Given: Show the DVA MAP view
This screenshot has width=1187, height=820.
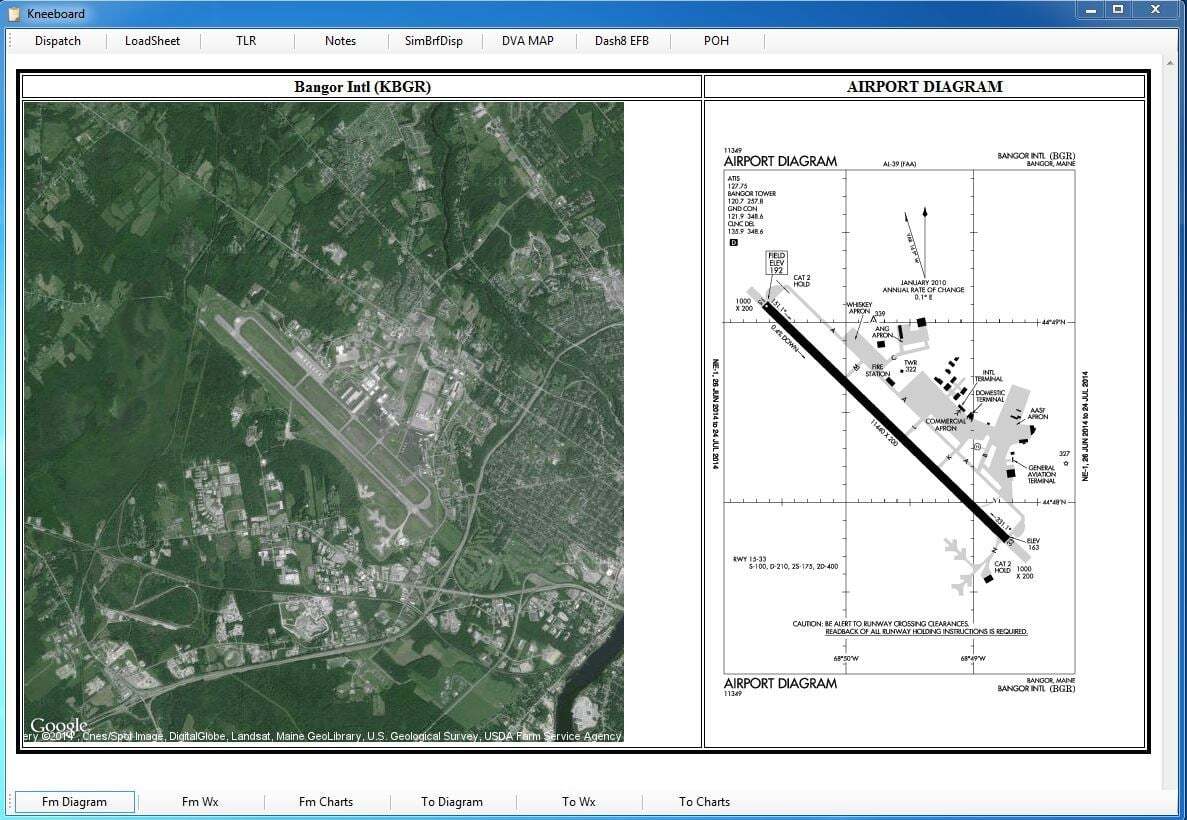Looking at the screenshot, I should pyautogui.click(x=527, y=41).
